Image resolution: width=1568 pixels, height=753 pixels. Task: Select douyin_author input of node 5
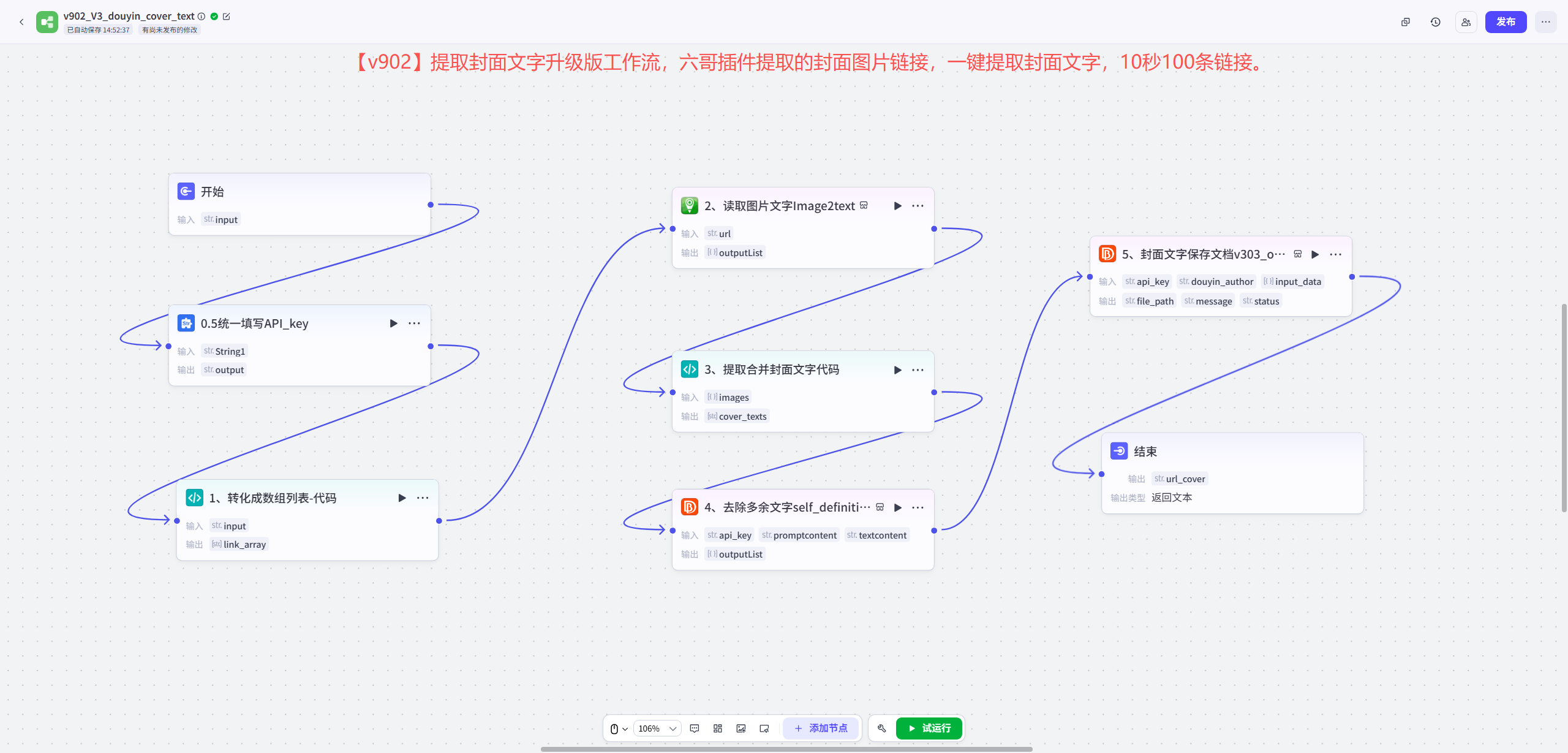pyautogui.click(x=1216, y=281)
